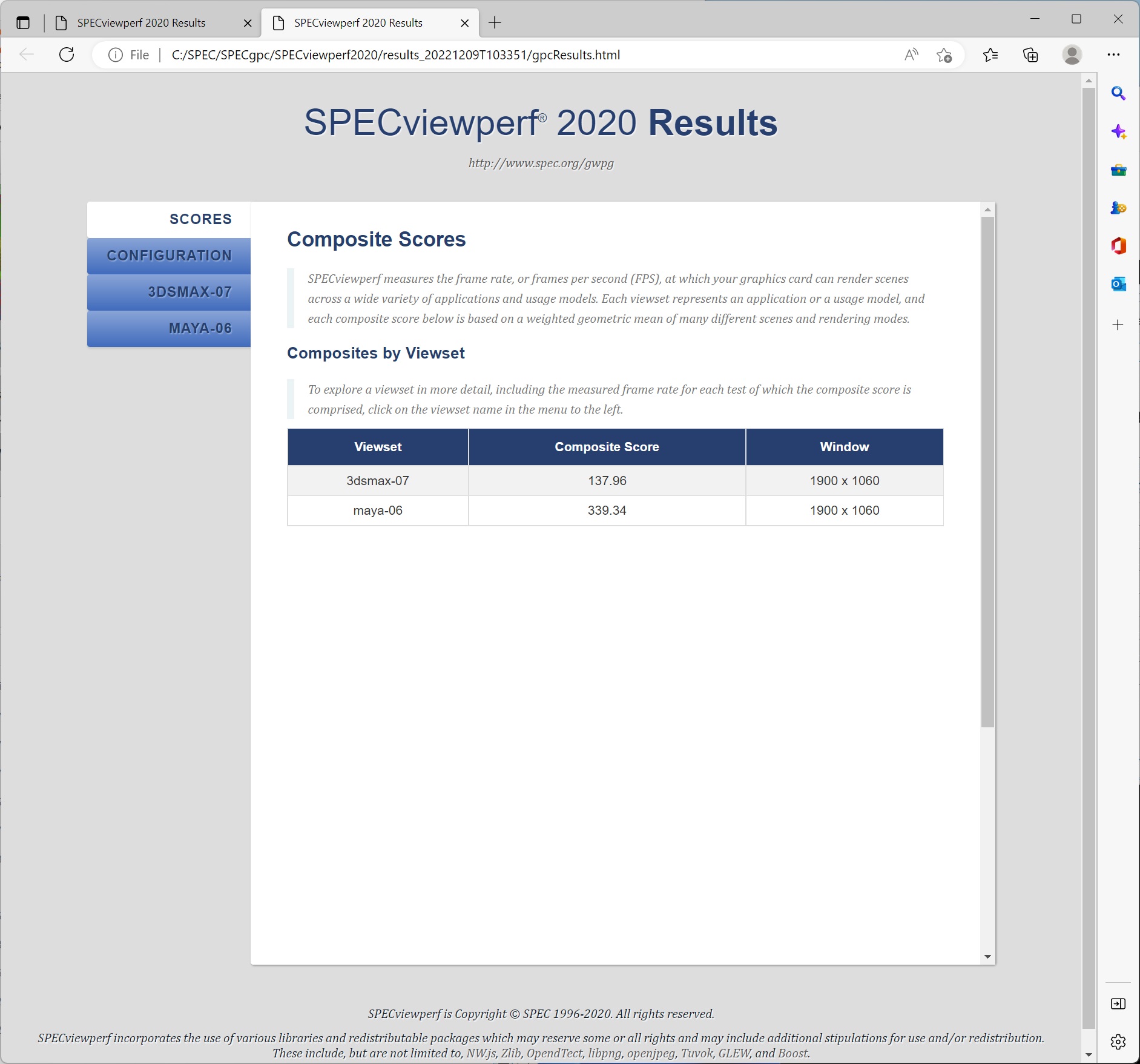Click the results panel scroll-down arrow

point(987,957)
